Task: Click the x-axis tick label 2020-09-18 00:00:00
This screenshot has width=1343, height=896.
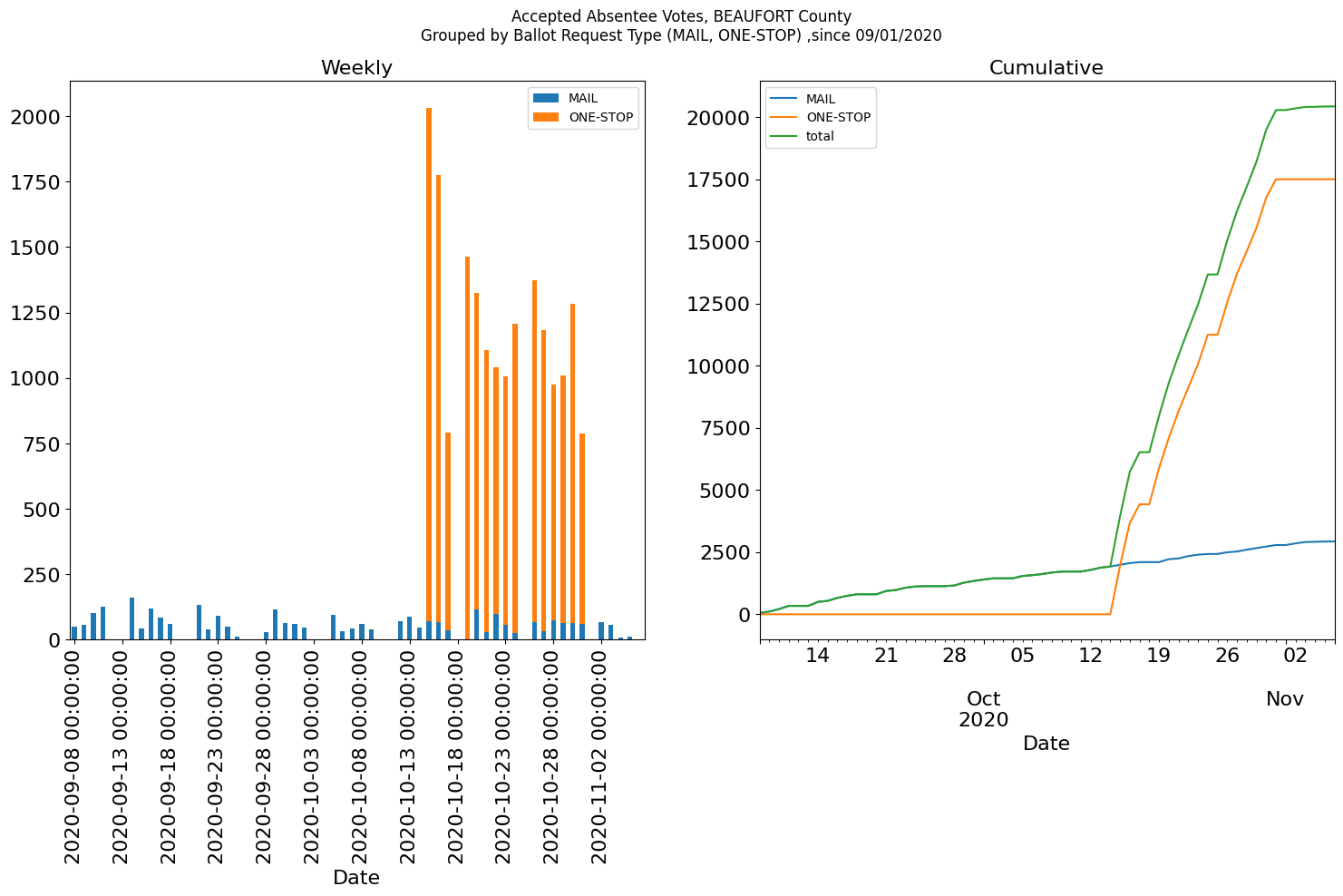Action: point(170,755)
